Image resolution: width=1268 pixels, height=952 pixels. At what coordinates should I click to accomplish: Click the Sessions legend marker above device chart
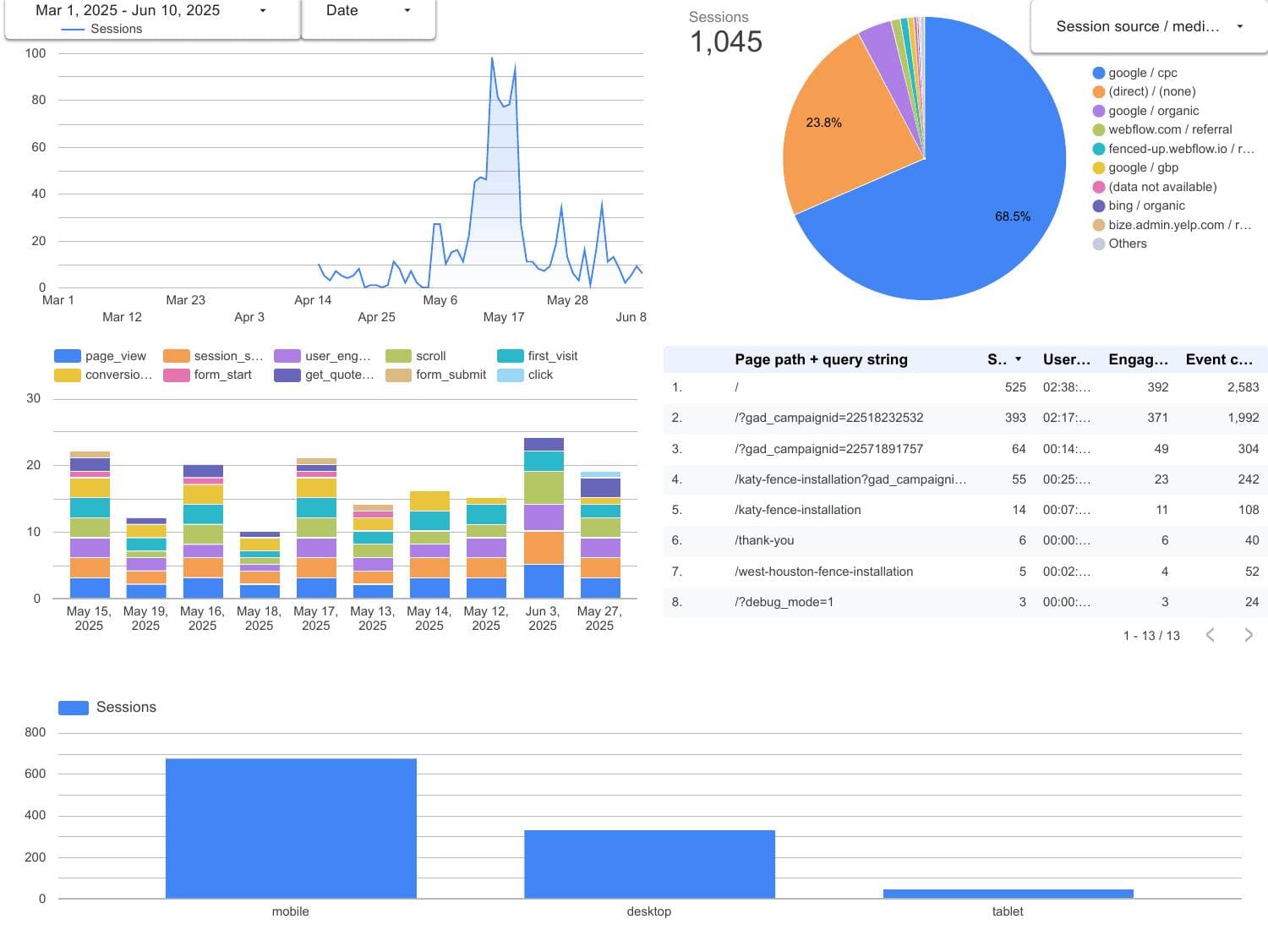pos(73,707)
